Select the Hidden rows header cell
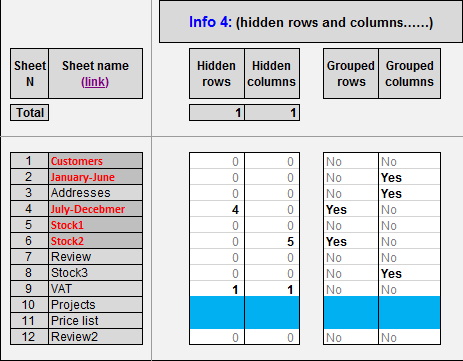463x361 pixels. [217, 73]
